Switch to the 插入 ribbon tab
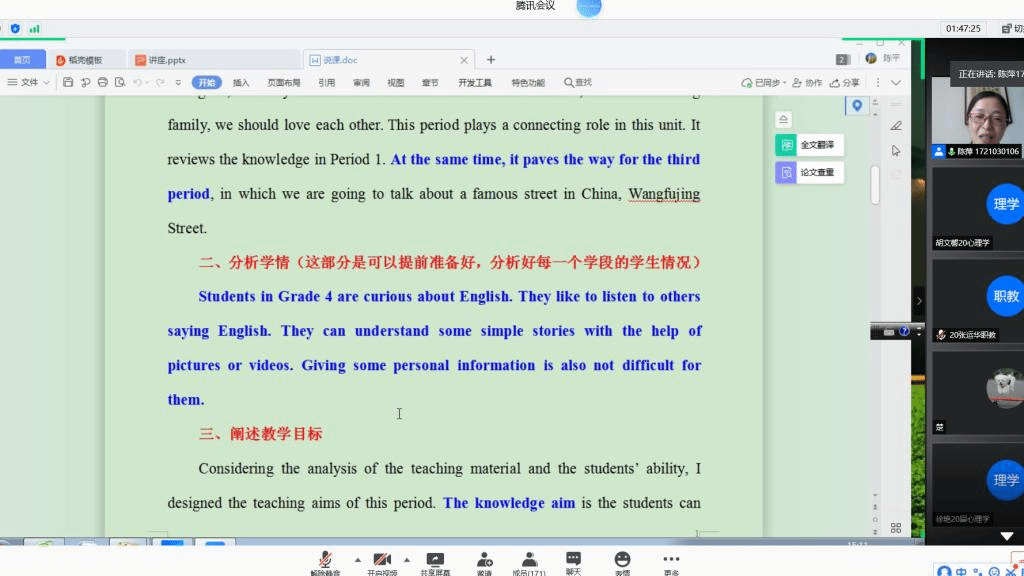 241,82
